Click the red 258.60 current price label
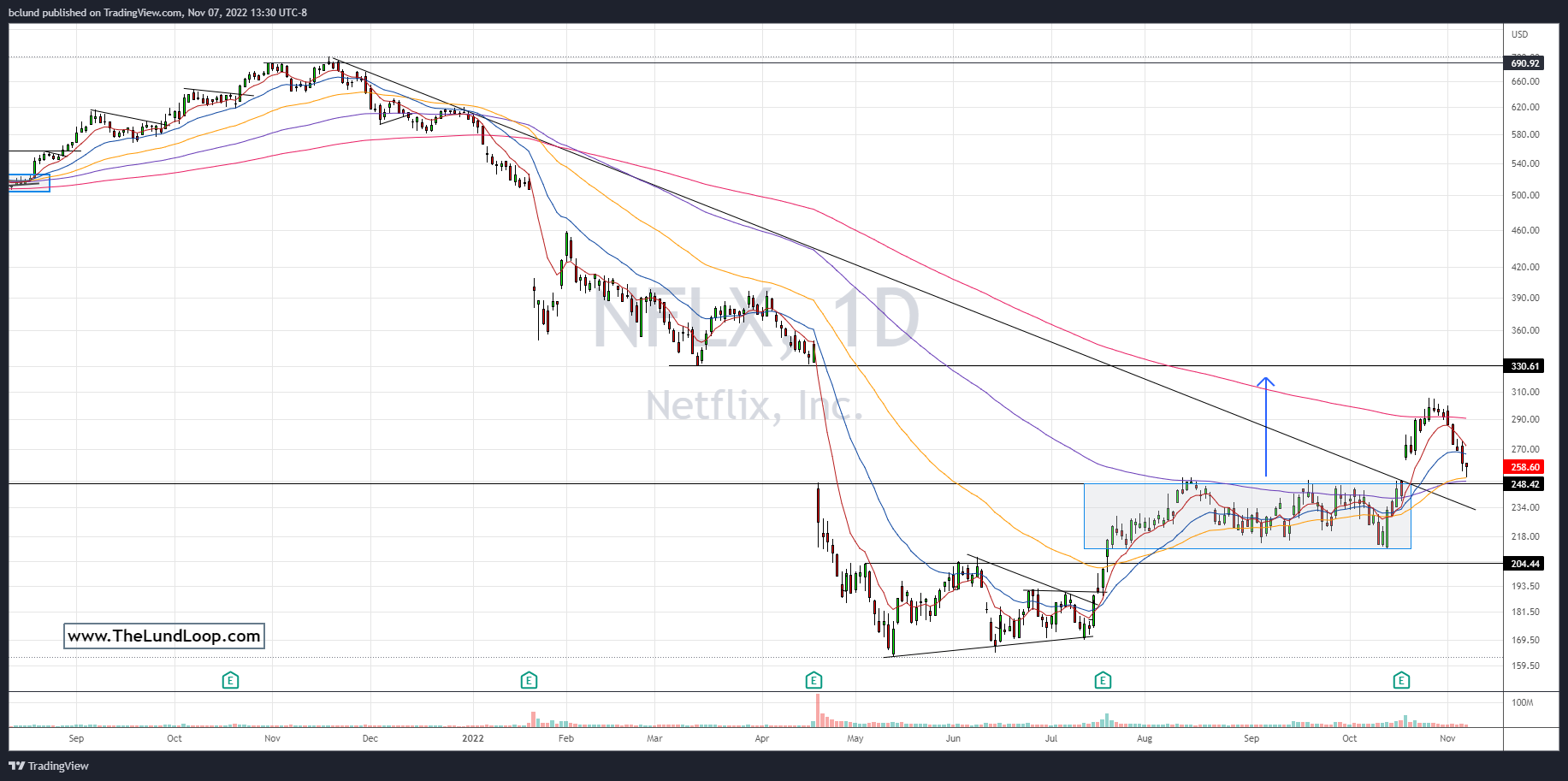This screenshot has width=1568, height=781. click(x=1524, y=467)
